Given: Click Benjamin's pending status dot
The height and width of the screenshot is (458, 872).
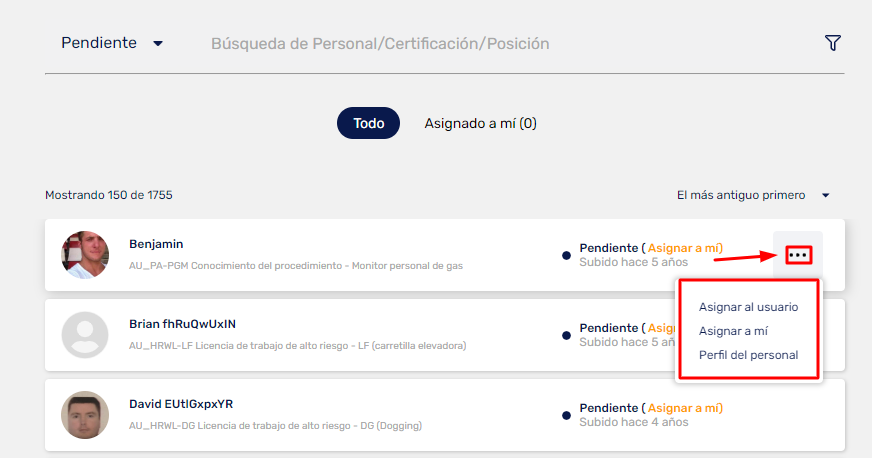Looking at the screenshot, I should pos(566,256).
